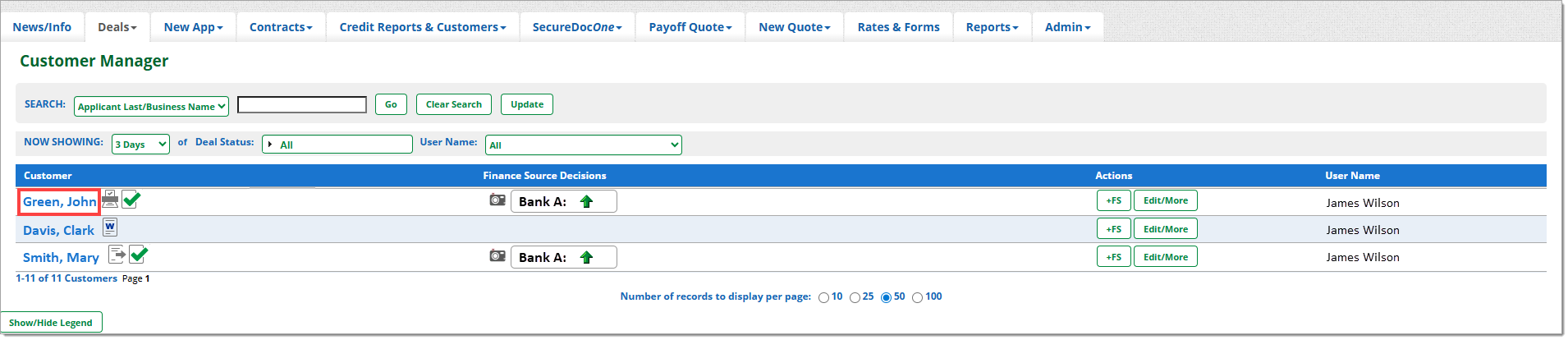
Task: Select 25 records per page
Action: [x=855, y=298]
